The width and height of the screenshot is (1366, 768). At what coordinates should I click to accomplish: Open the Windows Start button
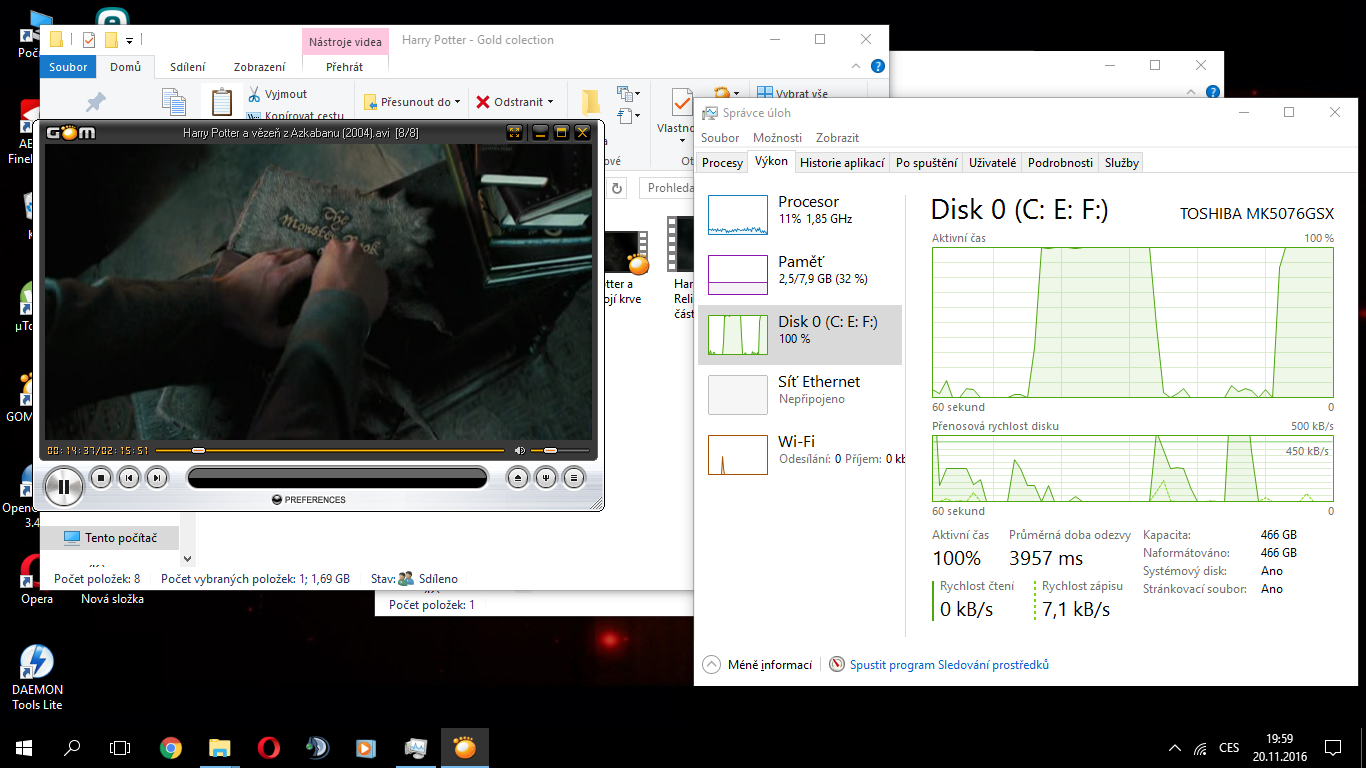[24, 747]
